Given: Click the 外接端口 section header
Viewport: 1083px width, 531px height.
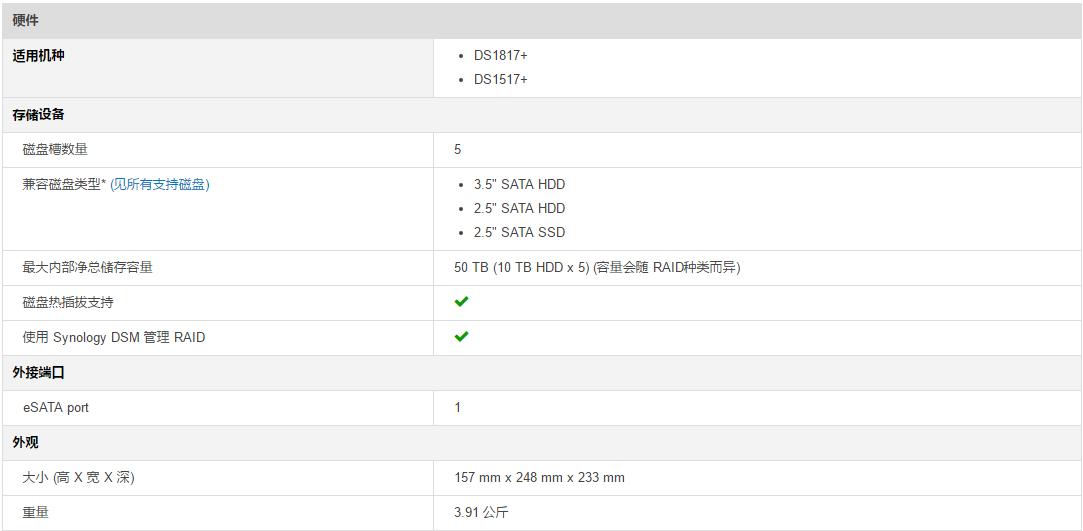Looking at the screenshot, I should 39,372.
